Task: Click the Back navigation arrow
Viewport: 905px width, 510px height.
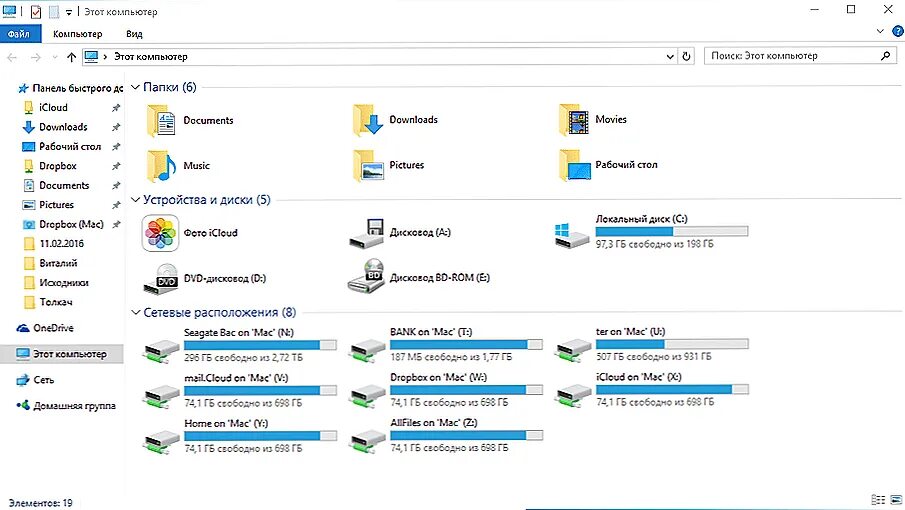Action: (x=12, y=57)
